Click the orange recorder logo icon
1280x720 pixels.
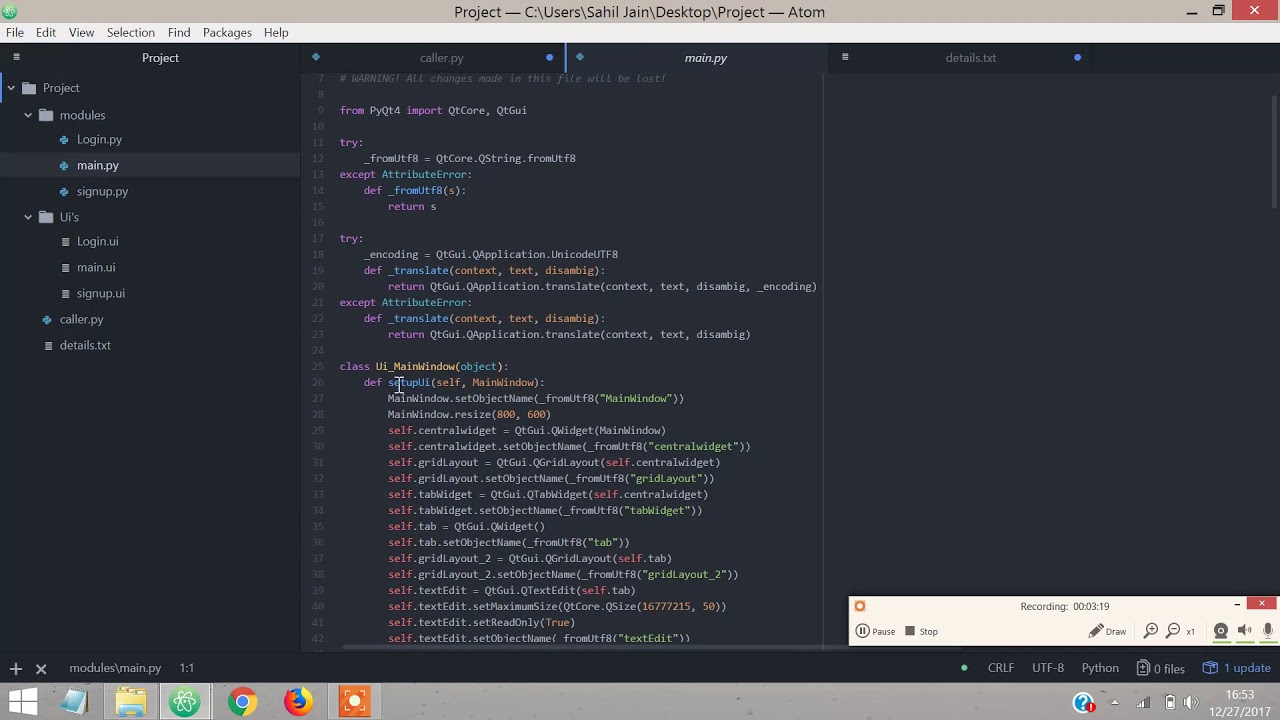click(860, 606)
